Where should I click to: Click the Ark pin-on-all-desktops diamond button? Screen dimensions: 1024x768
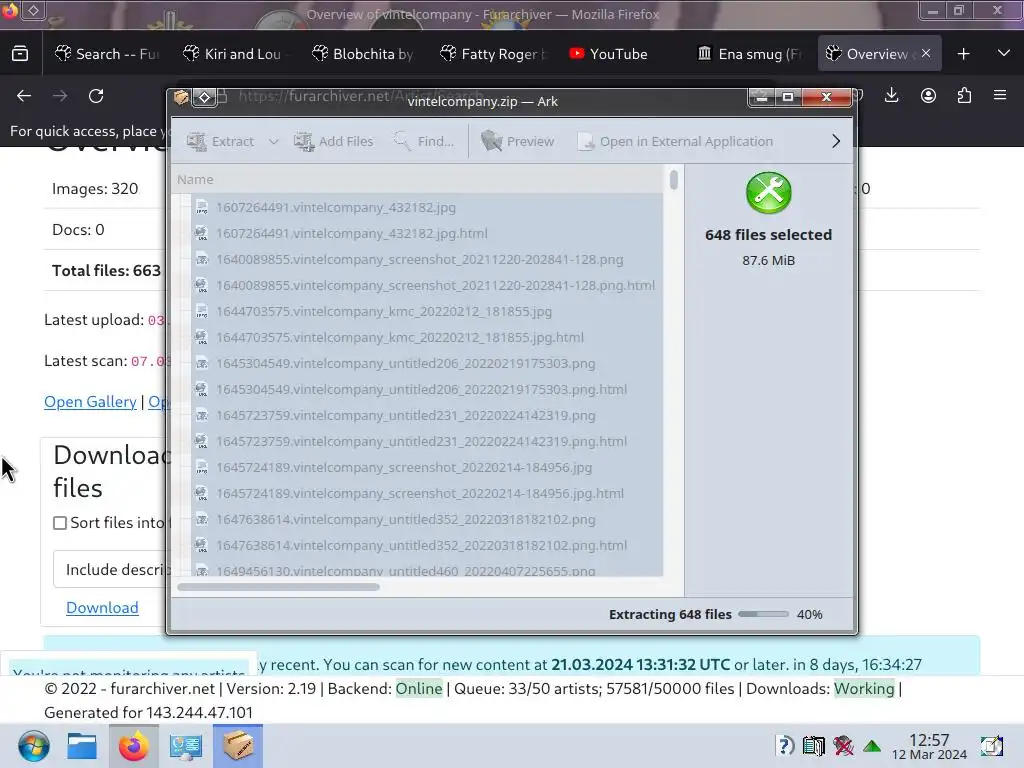pos(204,97)
